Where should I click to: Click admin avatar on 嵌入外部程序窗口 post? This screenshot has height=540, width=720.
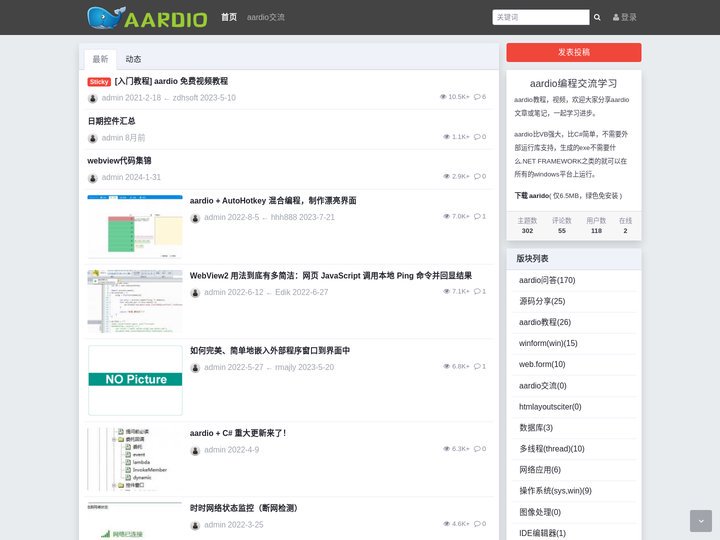click(195, 368)
